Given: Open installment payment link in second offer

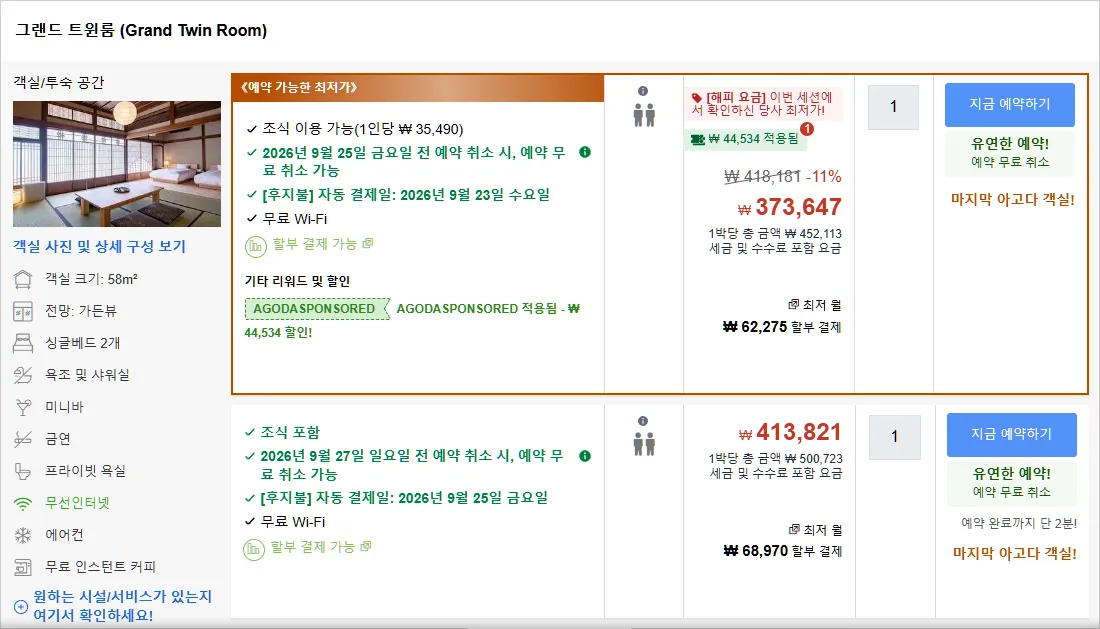Looking at the screenshot, I should tap(321, 547).
